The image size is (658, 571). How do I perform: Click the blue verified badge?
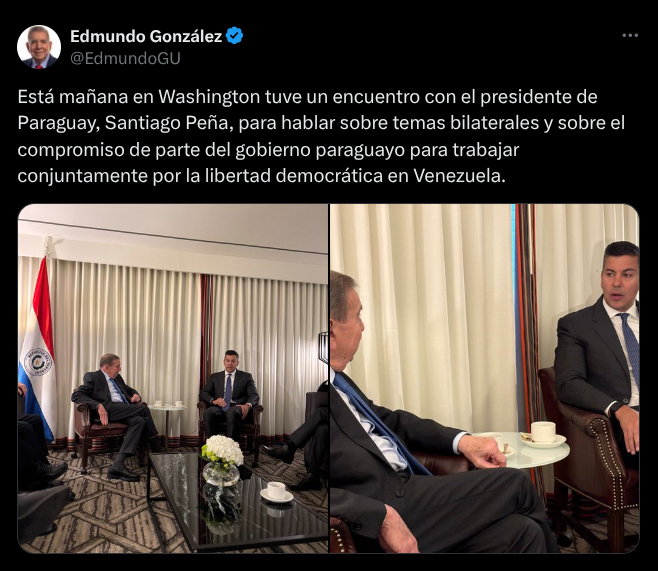pyautogui.click(x=234, y=36)
